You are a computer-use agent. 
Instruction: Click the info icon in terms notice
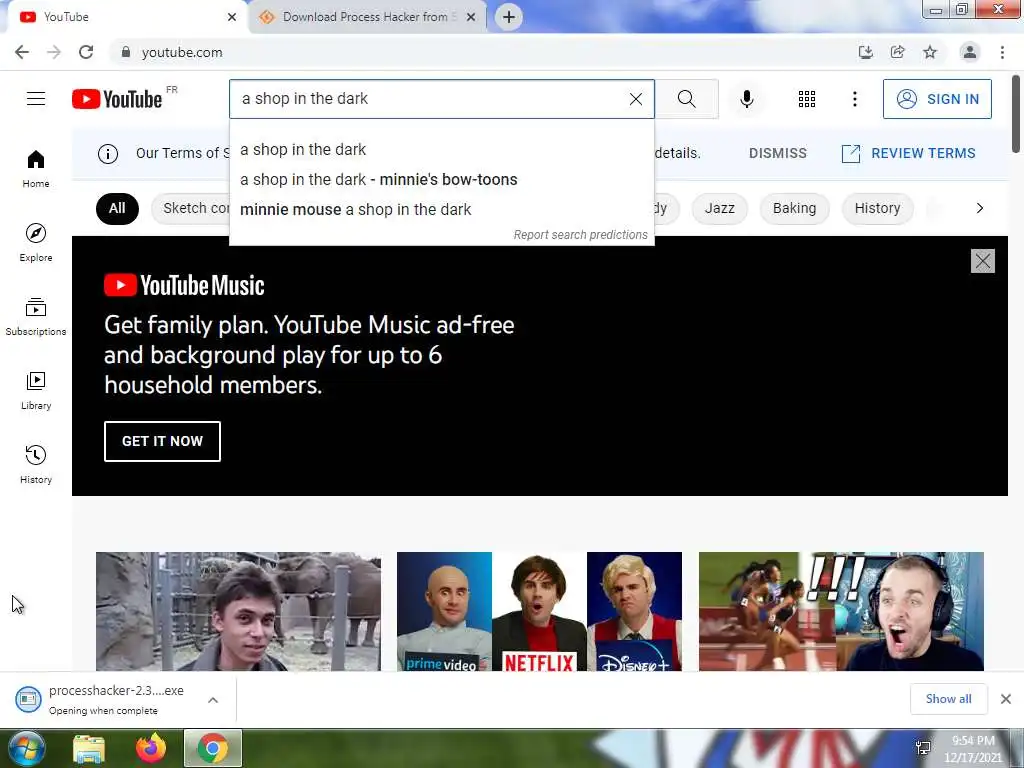(108, 153)
